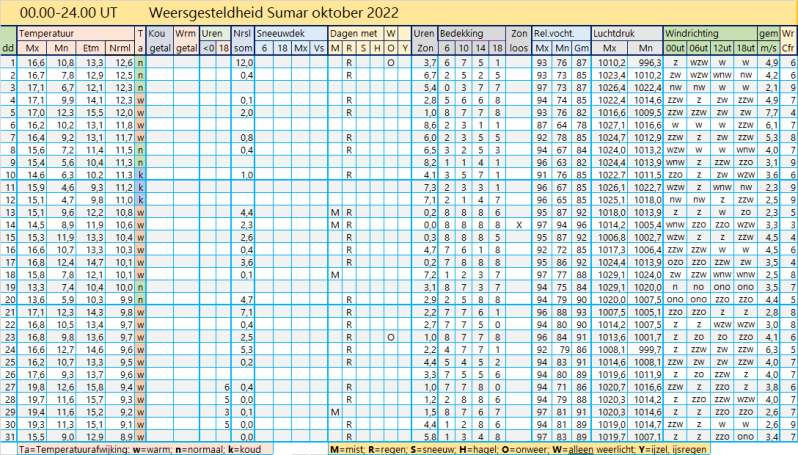Select the 'Etm' temperature subheader
The width and height of the screenshot is (798, 455).
tap(91, 48)
